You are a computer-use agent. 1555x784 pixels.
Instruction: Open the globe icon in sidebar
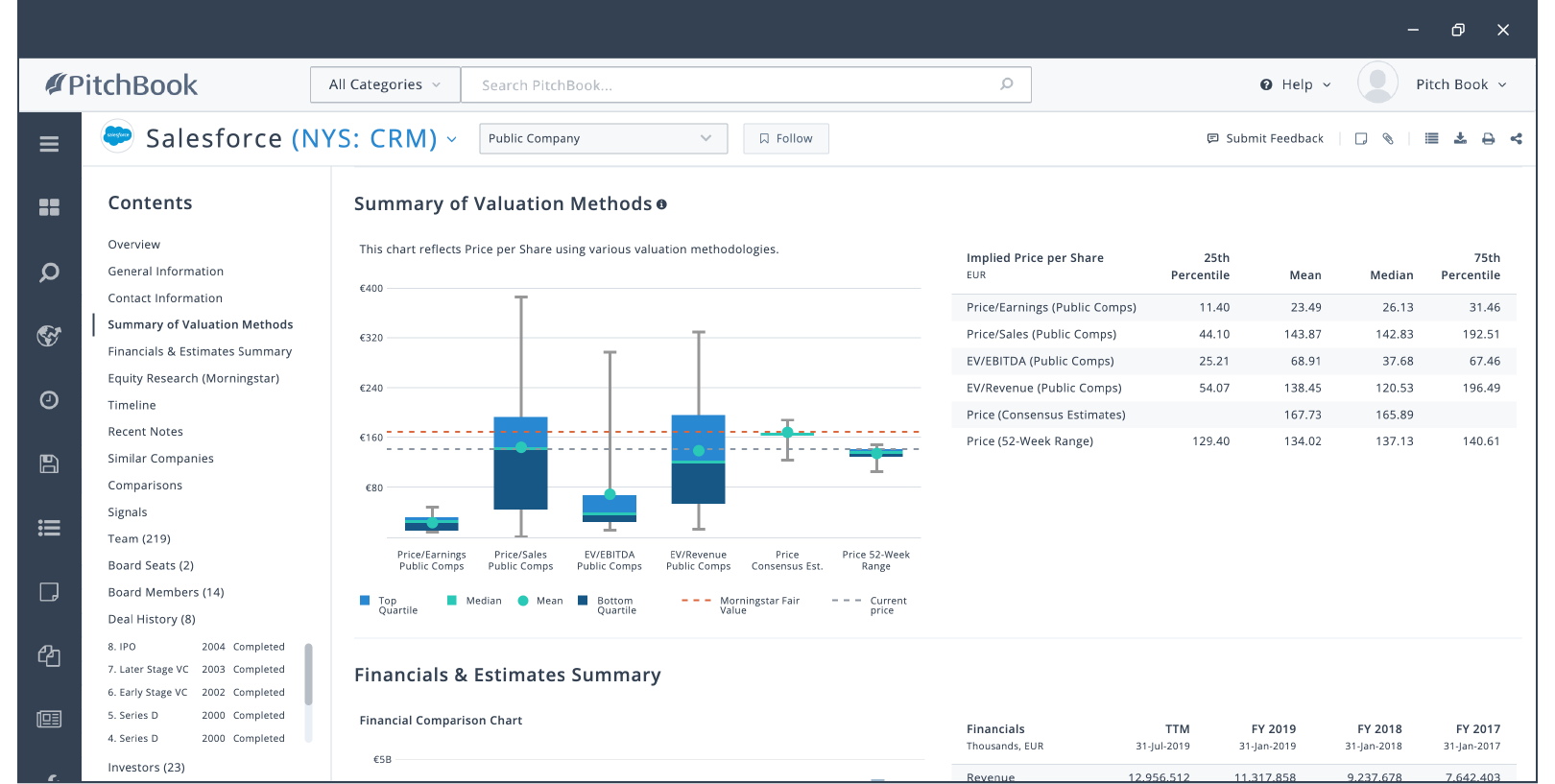[49, 336]
